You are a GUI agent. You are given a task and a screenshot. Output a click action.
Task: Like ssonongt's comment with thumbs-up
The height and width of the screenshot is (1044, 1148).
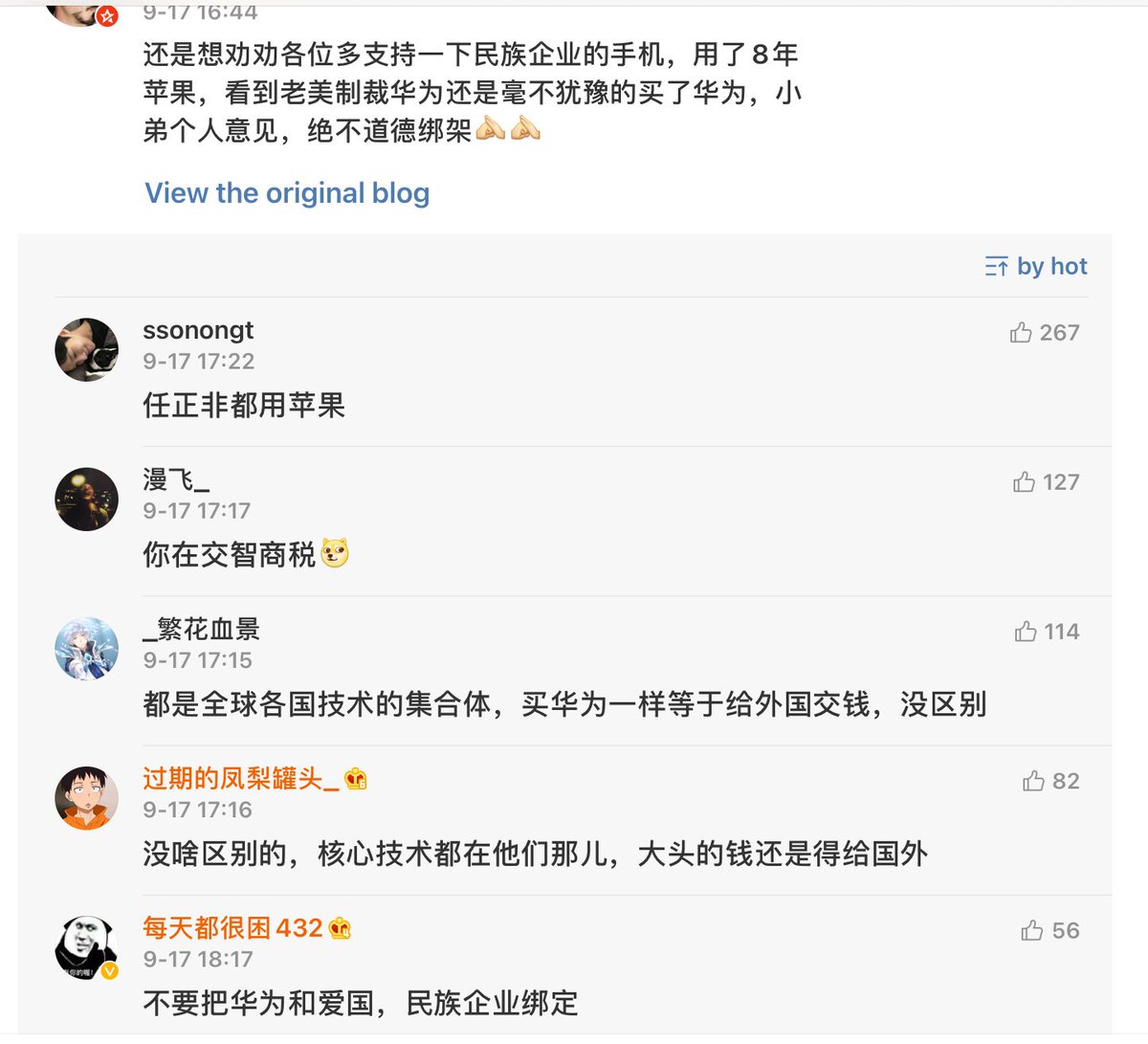pos(1021,333)
